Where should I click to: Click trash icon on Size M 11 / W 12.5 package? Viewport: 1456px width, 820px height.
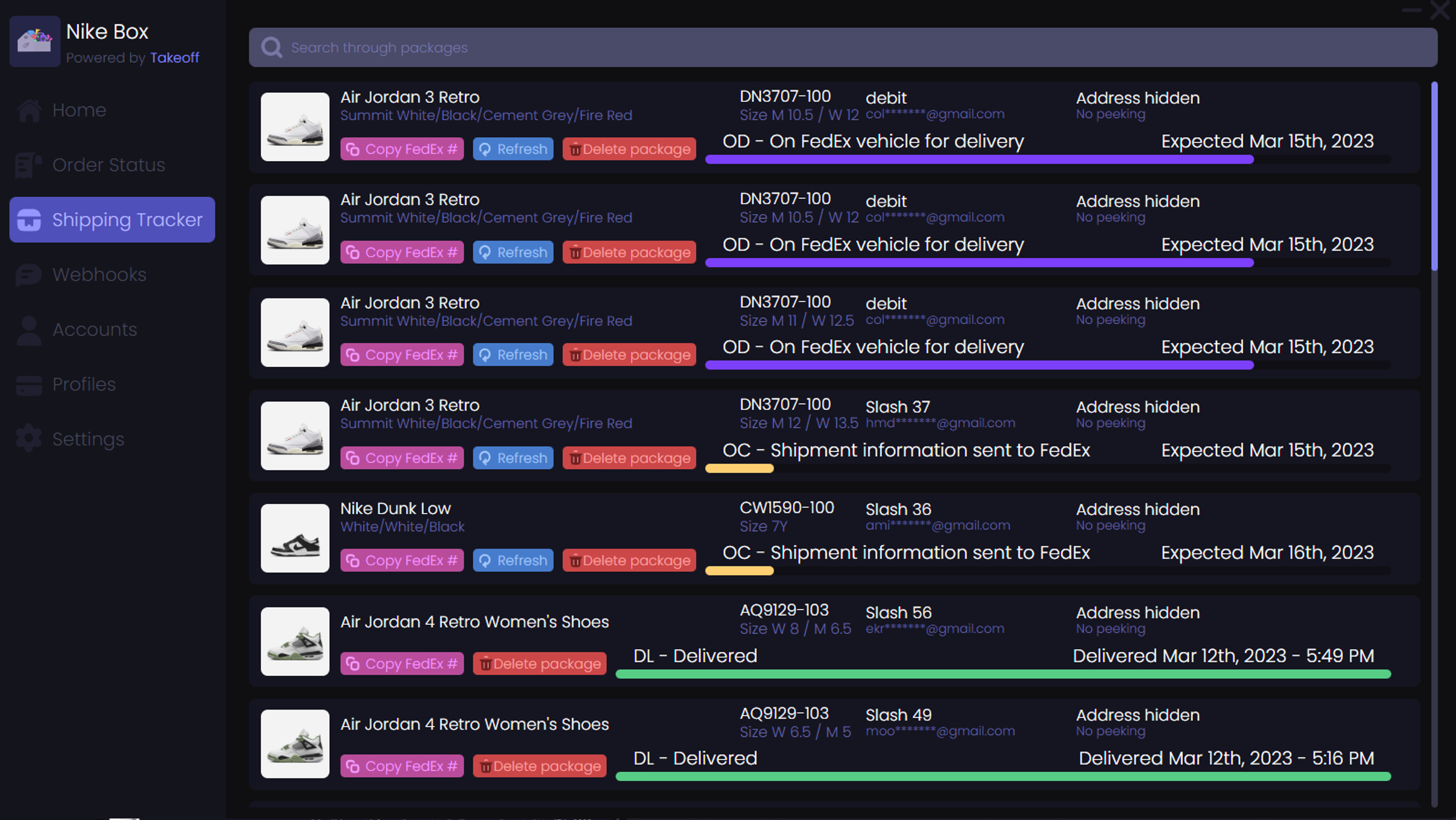pos(575,355)
